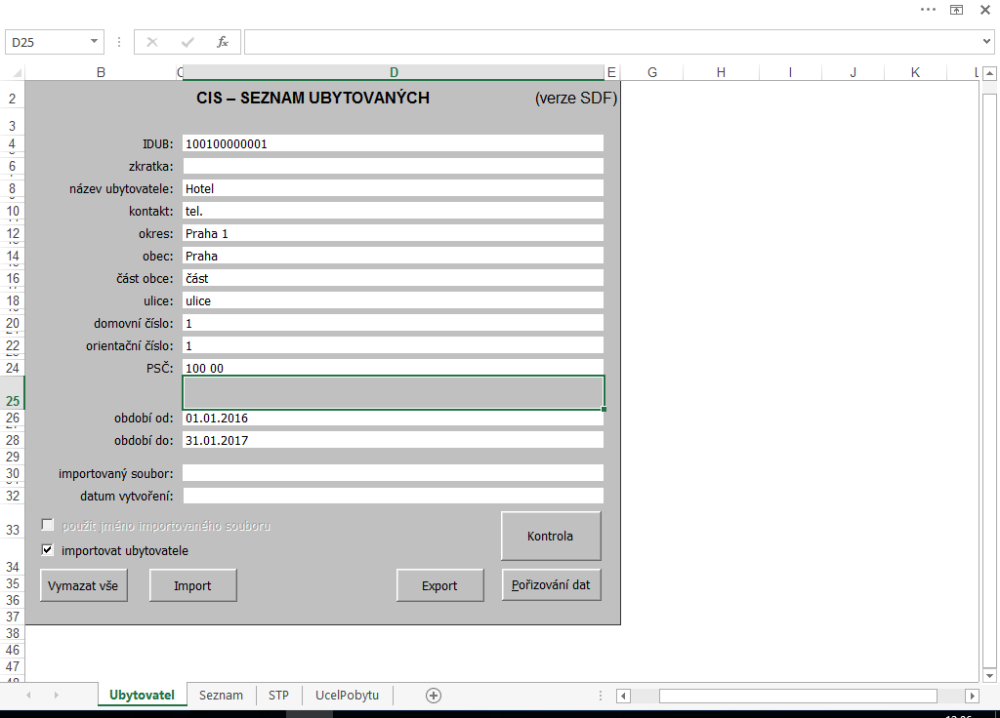Click the Select All corner triangle
1000x718 pixels.
(14, 72)
